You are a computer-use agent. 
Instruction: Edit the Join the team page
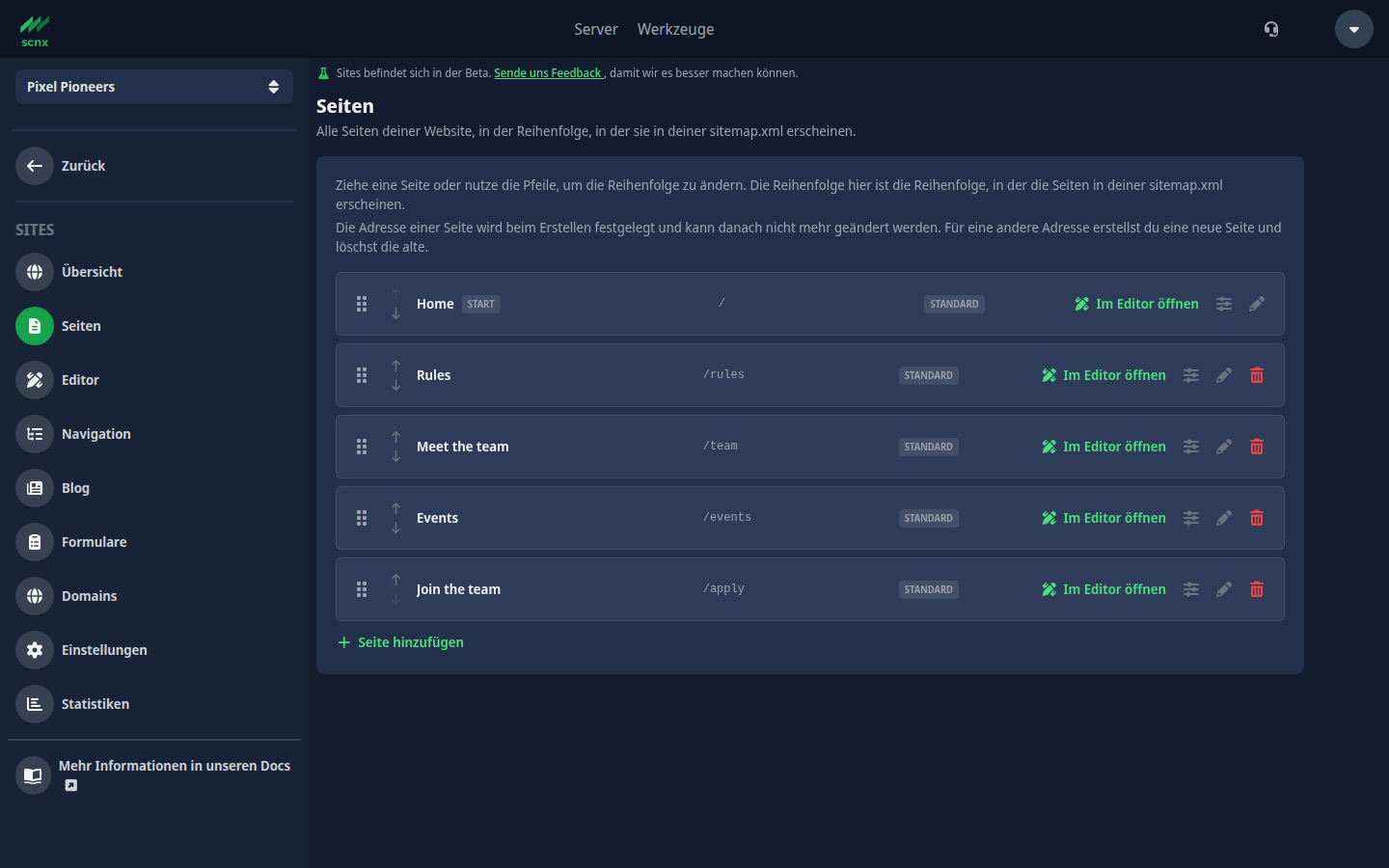(x=1224, y=589)
